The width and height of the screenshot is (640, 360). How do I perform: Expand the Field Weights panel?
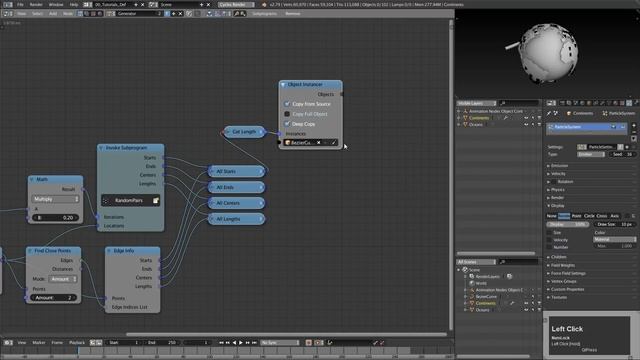click(x=563, y=265)
